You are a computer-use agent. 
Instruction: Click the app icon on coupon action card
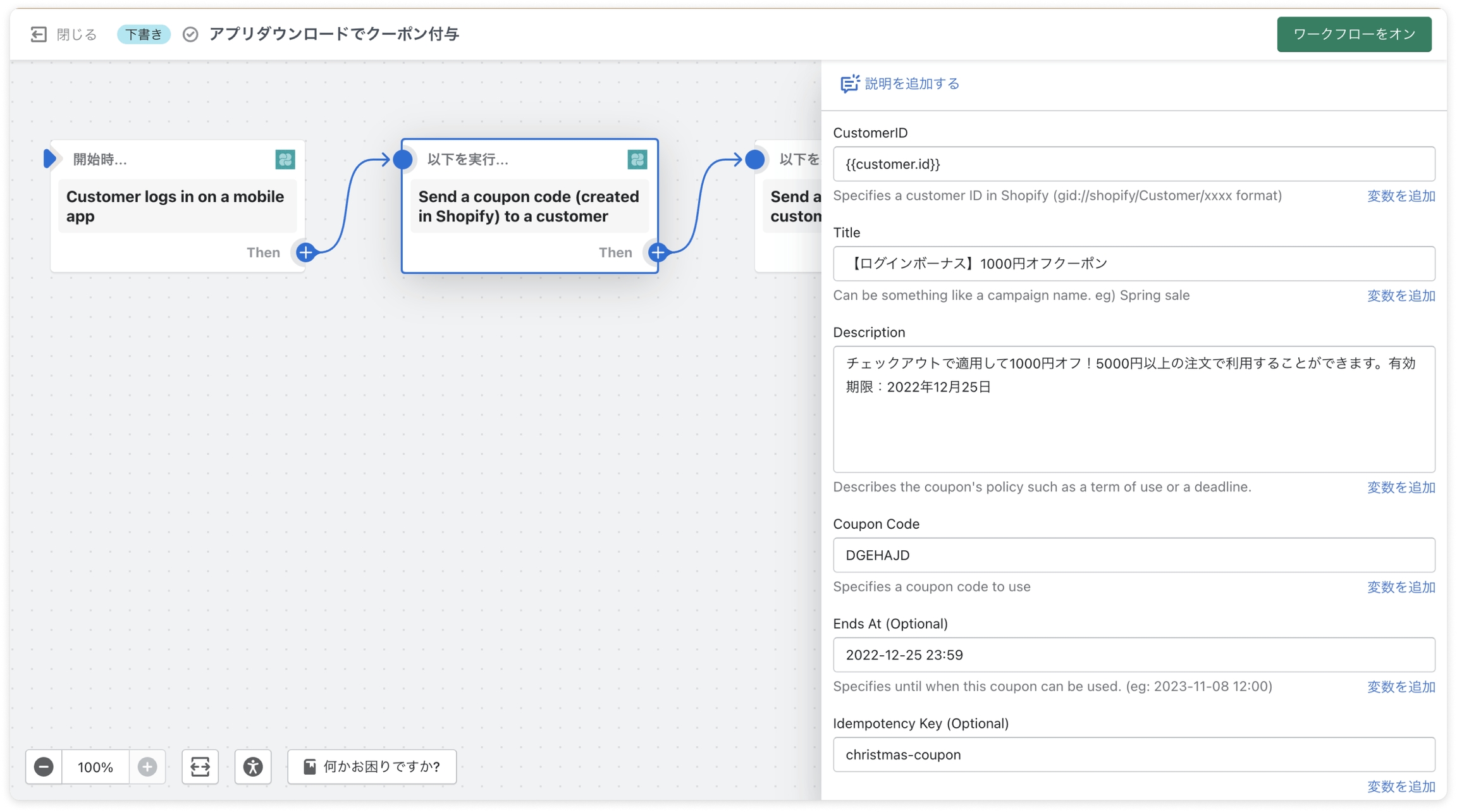[x=637, y=159]
